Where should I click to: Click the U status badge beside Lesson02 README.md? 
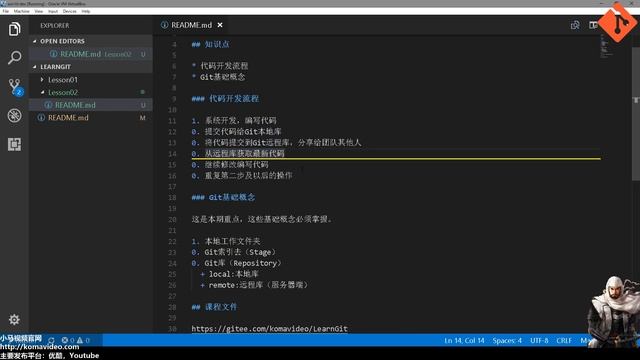pos(143,105)
